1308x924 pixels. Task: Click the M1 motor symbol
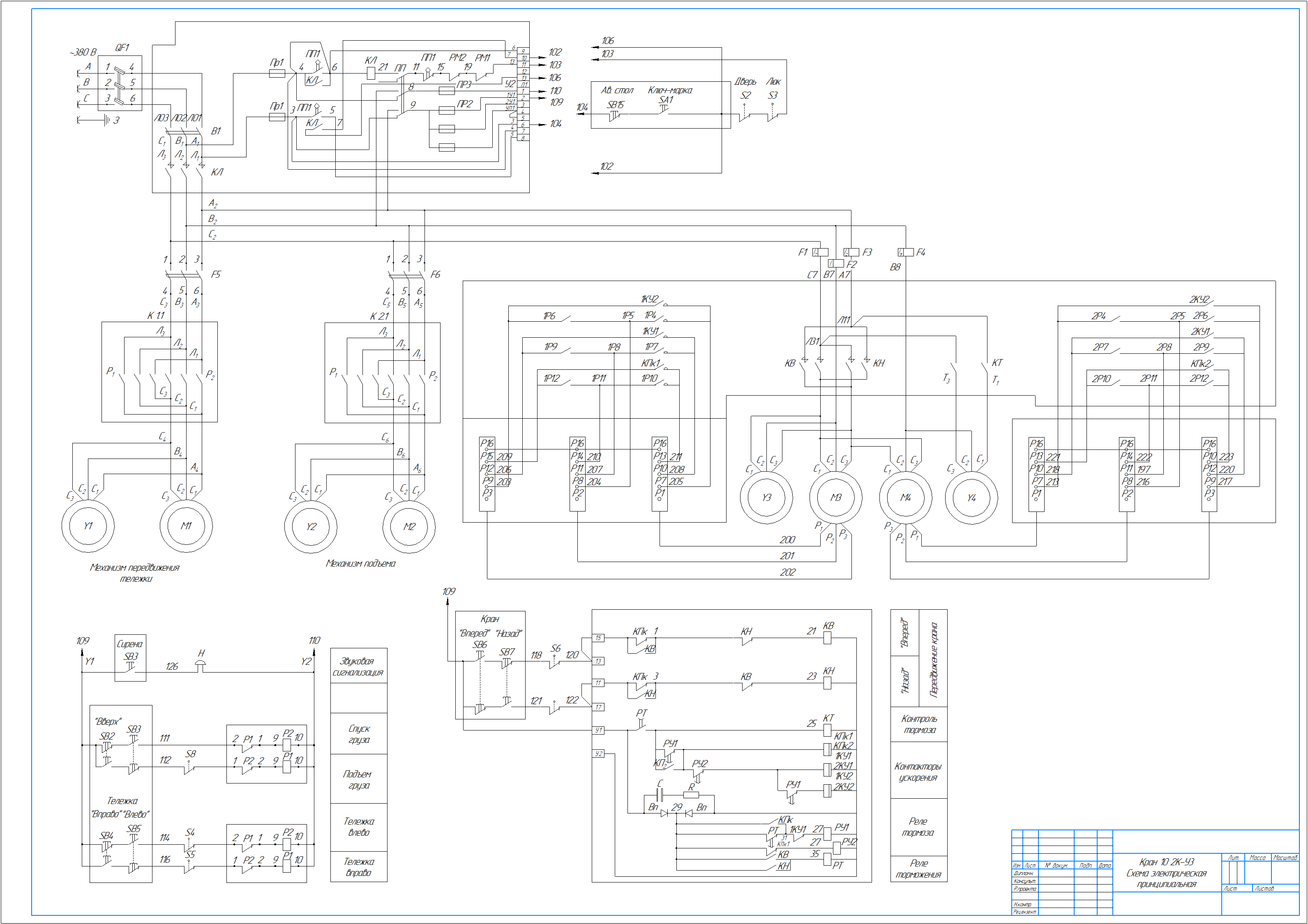(x=186, y=526)
